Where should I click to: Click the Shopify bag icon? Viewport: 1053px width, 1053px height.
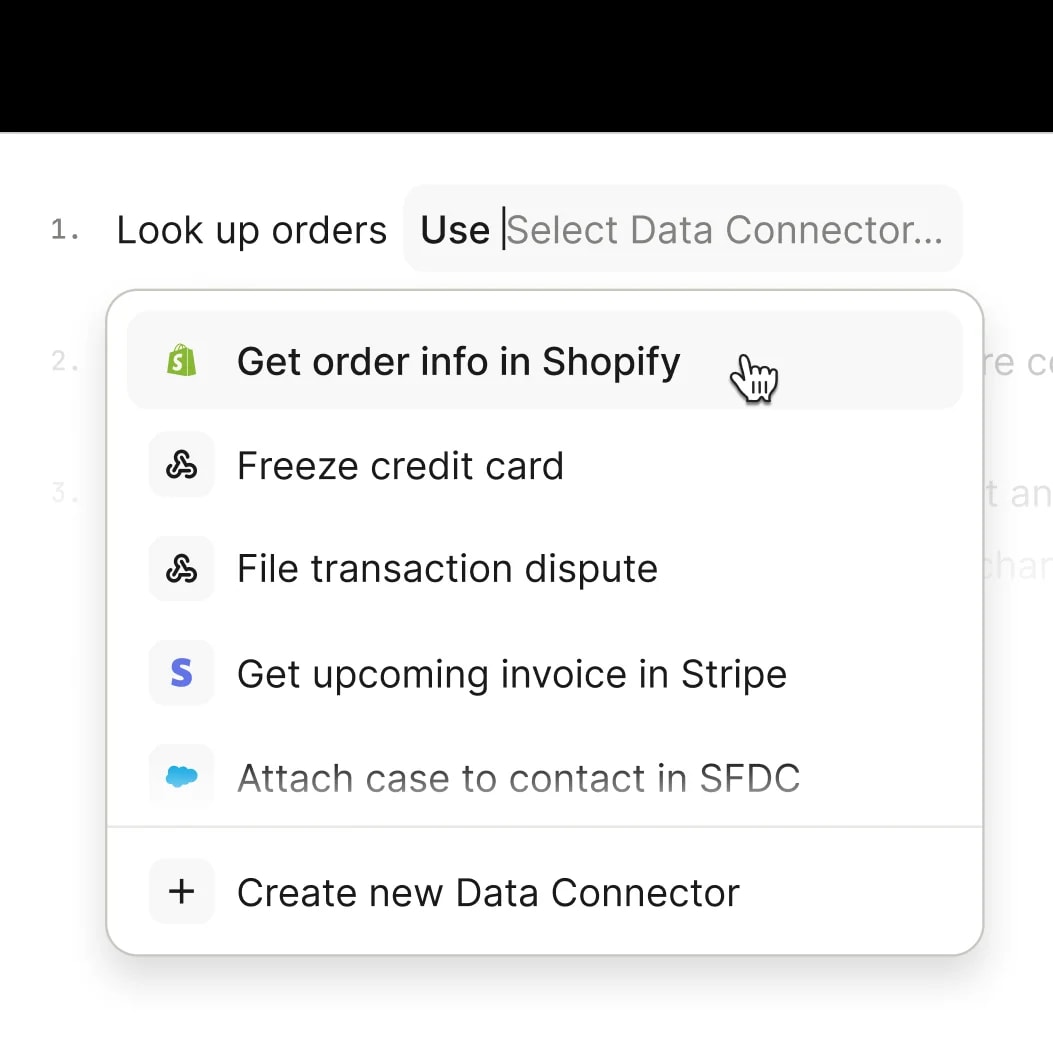click(x=181, y=361)
